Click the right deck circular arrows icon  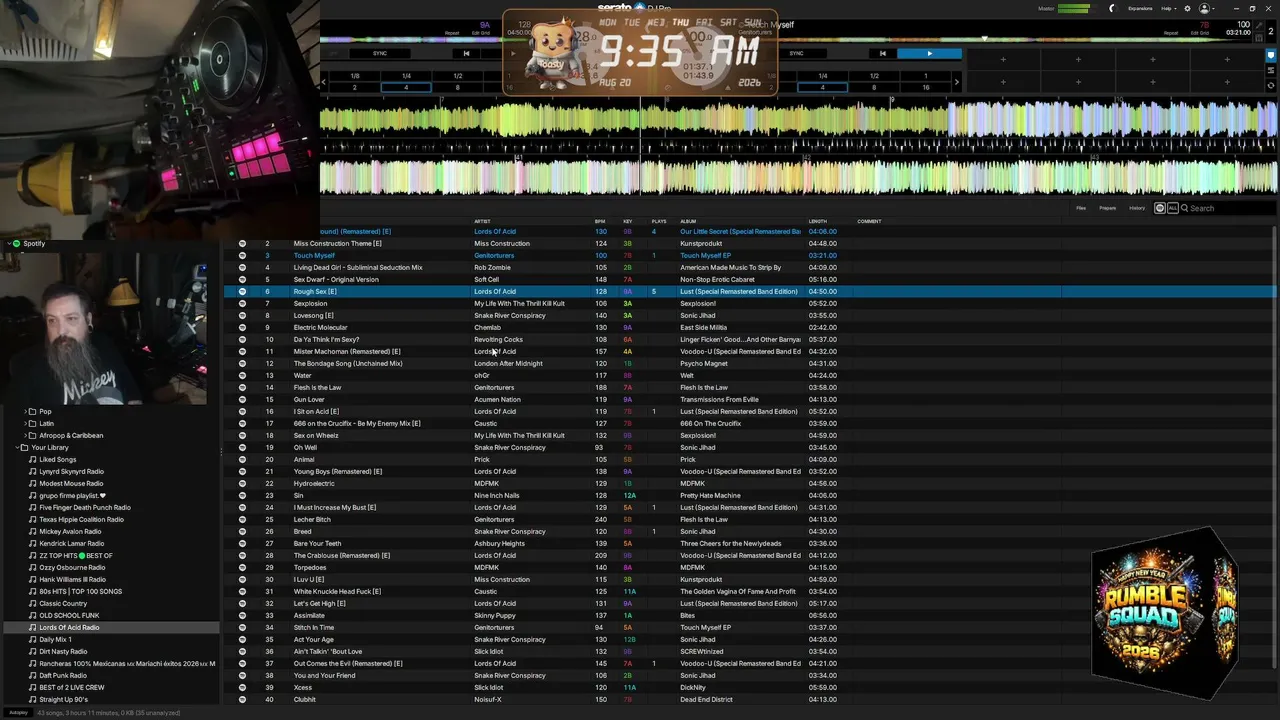[x=1270, y=86]
